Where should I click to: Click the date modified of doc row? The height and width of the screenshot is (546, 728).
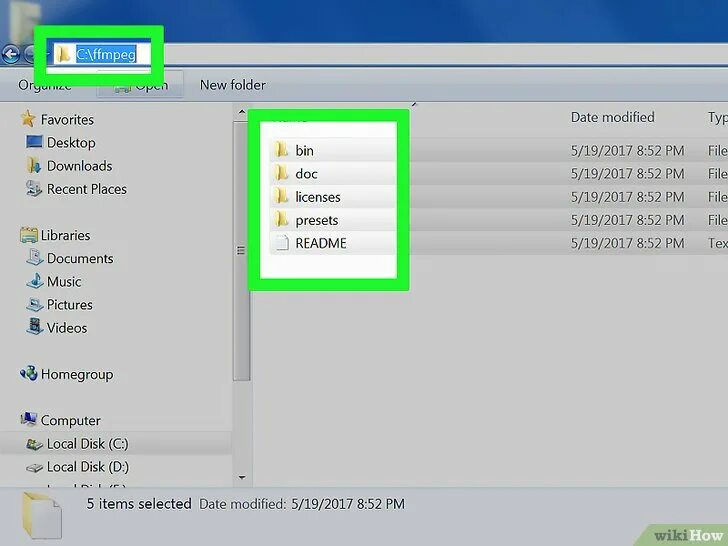pyautogui.click(x=627, y=174)
